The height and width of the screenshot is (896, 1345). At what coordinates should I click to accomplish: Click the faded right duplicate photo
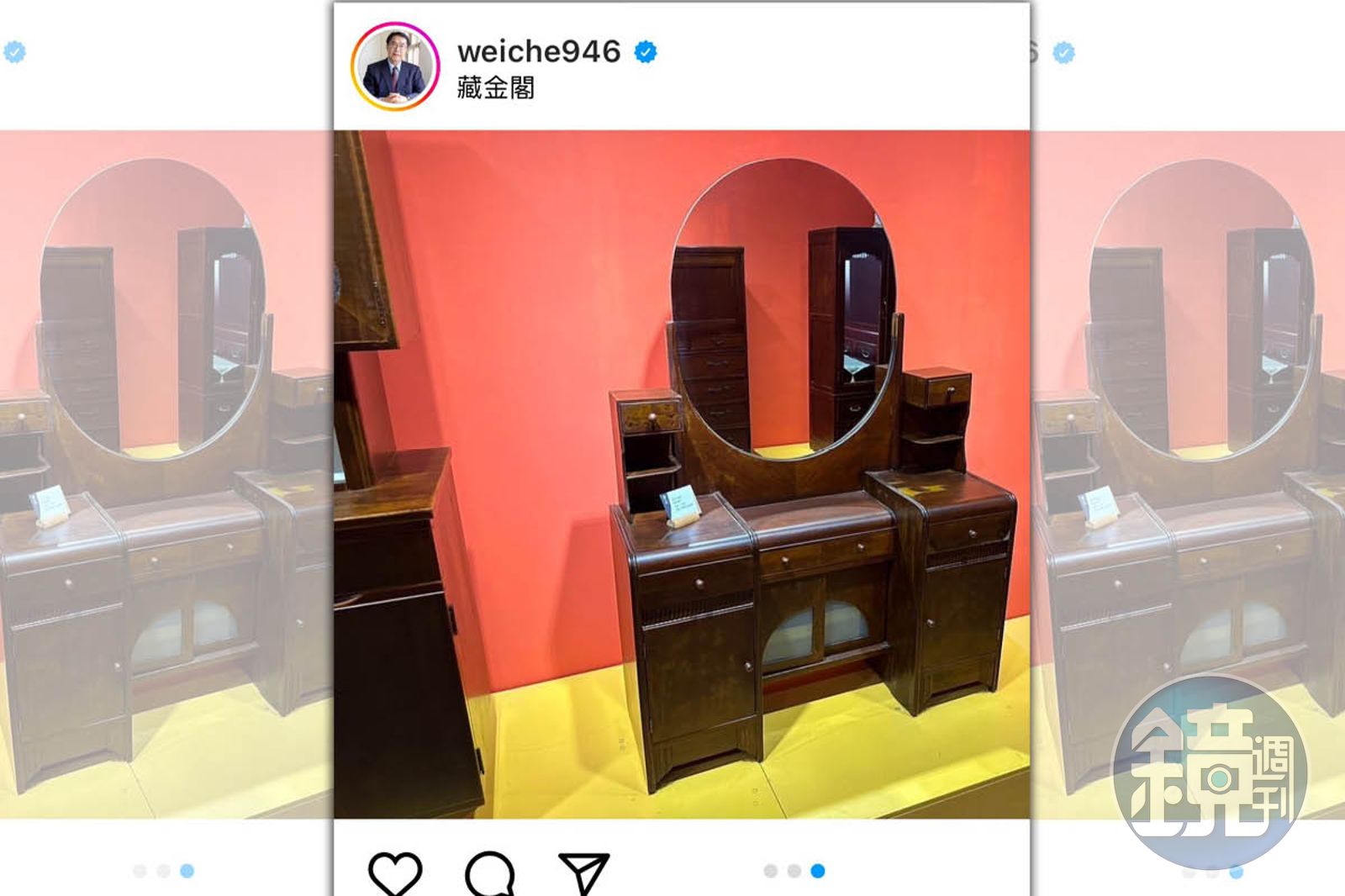[1188, 474]
